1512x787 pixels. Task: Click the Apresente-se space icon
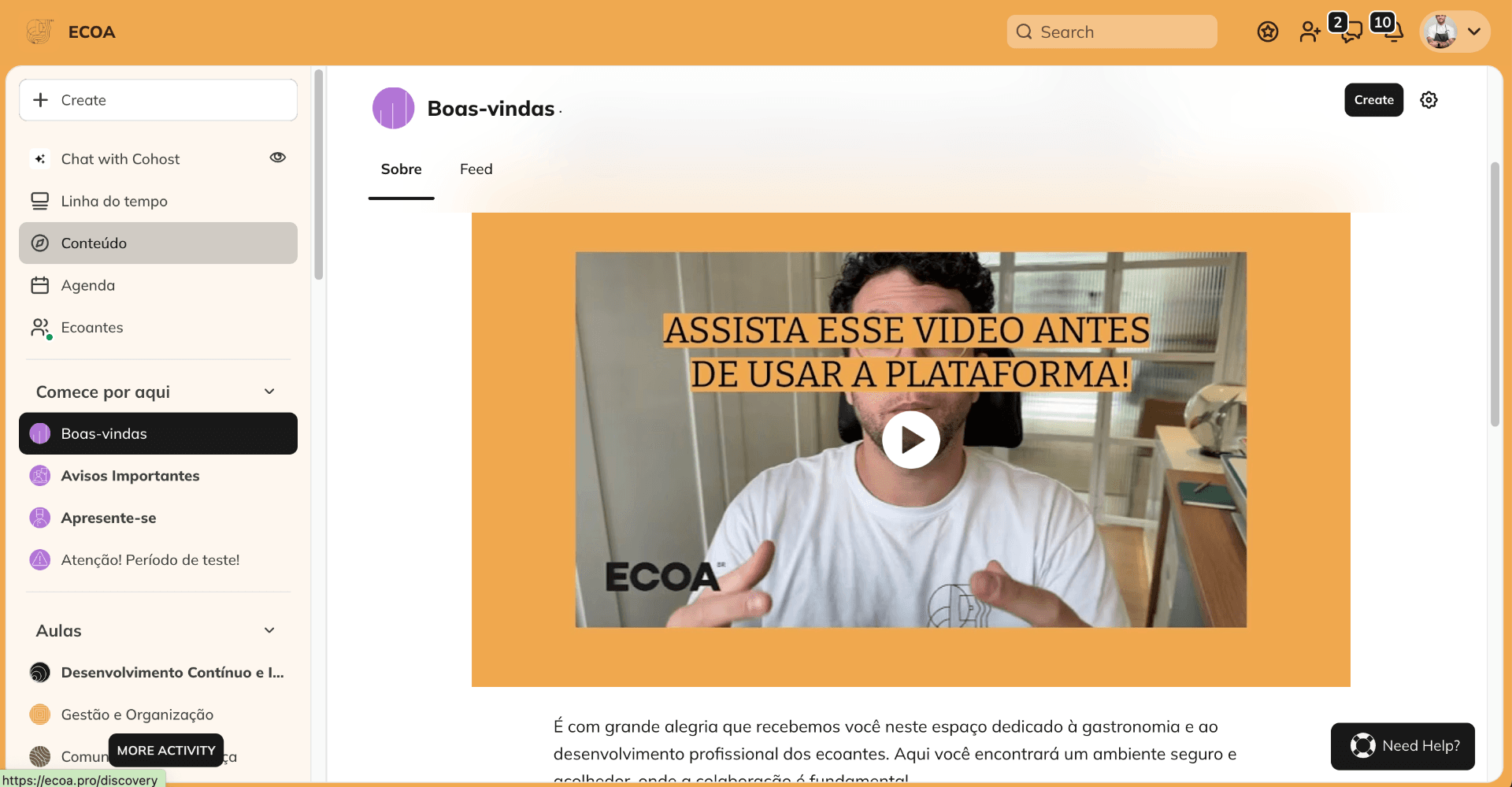pyautogui.click(x=40, y=518)
